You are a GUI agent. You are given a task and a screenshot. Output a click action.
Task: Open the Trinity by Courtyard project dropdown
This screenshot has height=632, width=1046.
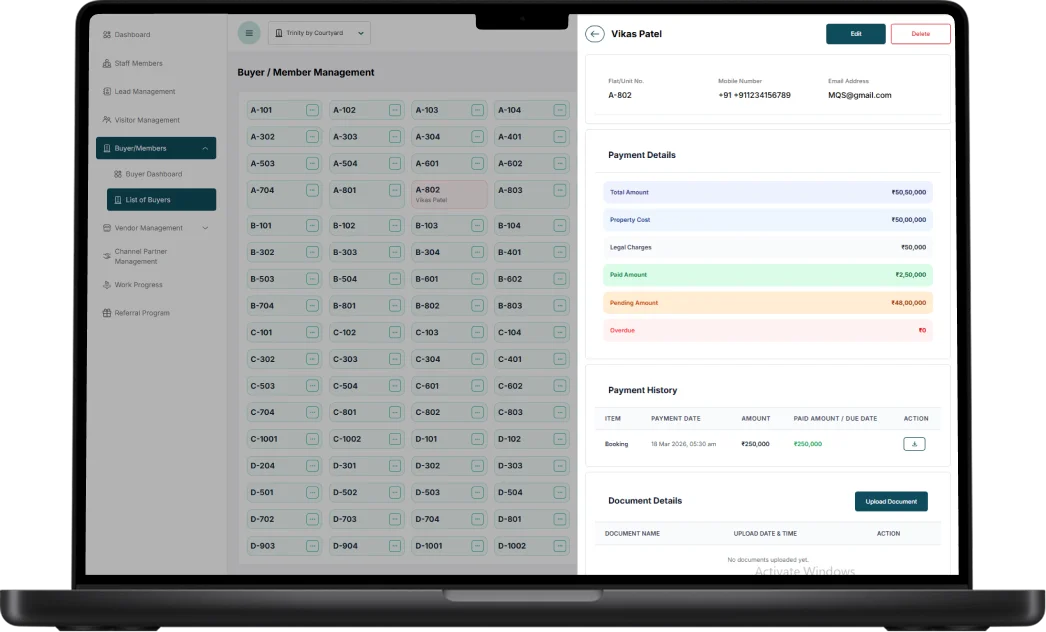[320, 33]
